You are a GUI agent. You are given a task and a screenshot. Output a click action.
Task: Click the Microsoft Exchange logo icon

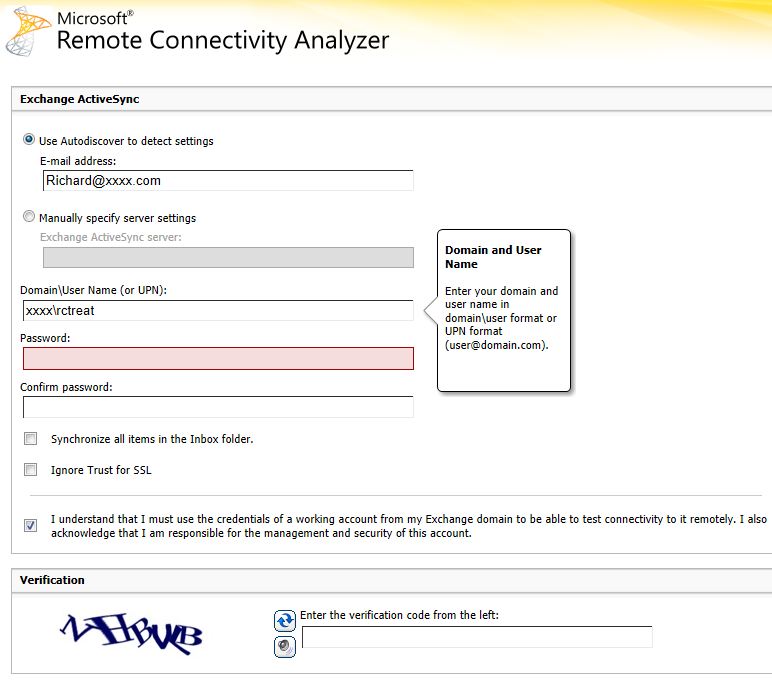pos(28,32)
